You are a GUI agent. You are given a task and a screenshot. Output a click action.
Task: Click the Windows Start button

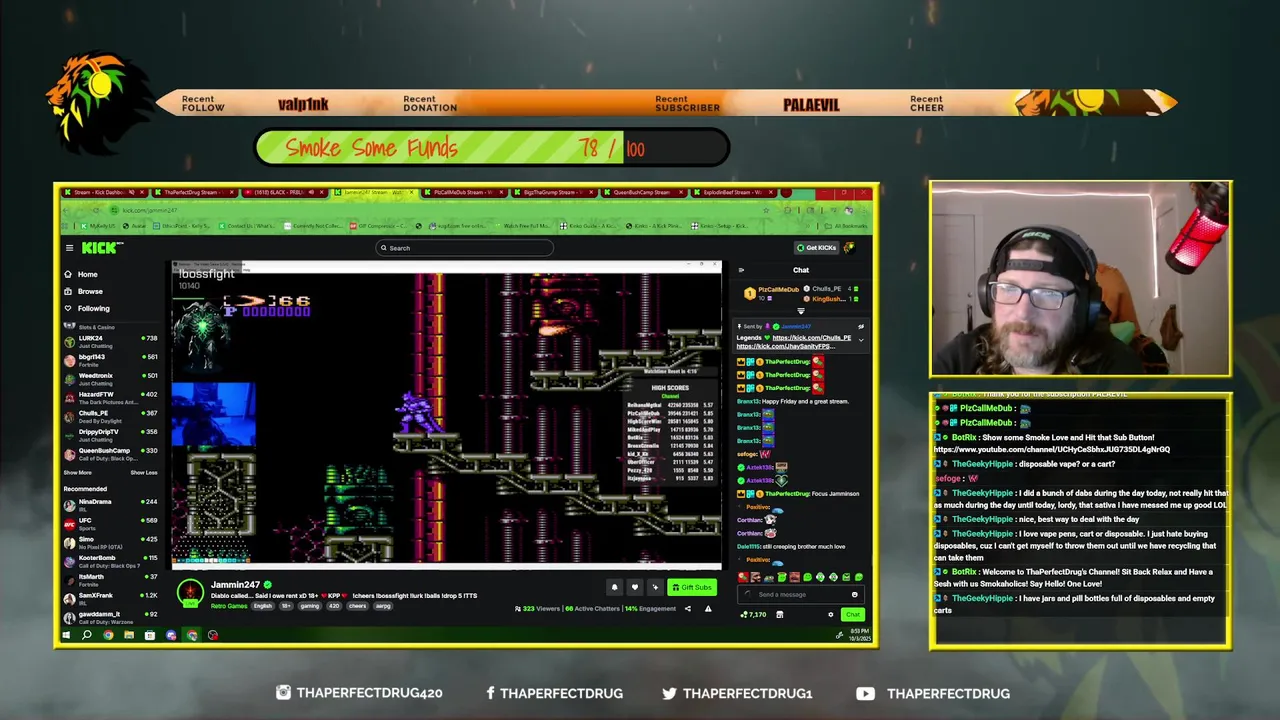(x=66, y=635)
